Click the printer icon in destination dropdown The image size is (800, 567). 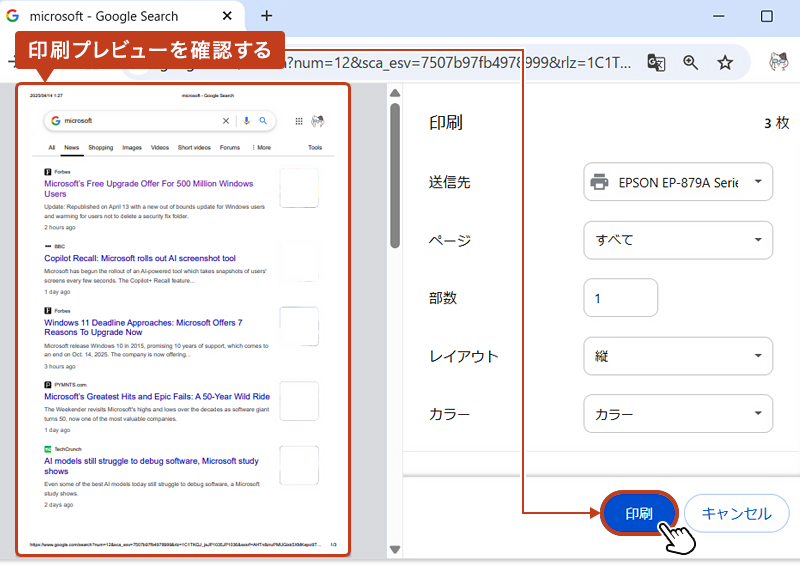pos(599,182)
